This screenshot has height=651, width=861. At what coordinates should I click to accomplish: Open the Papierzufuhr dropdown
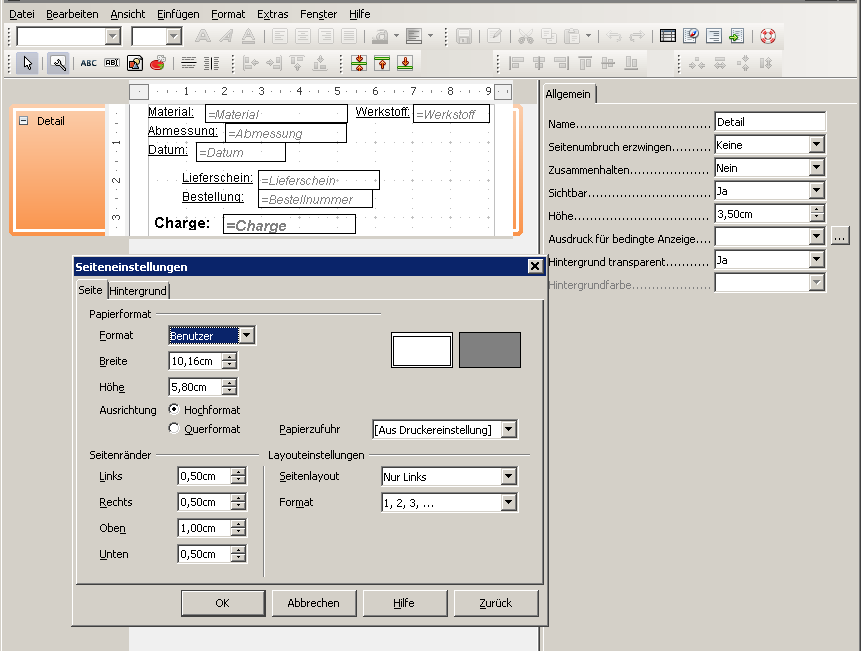click(508, 429)
